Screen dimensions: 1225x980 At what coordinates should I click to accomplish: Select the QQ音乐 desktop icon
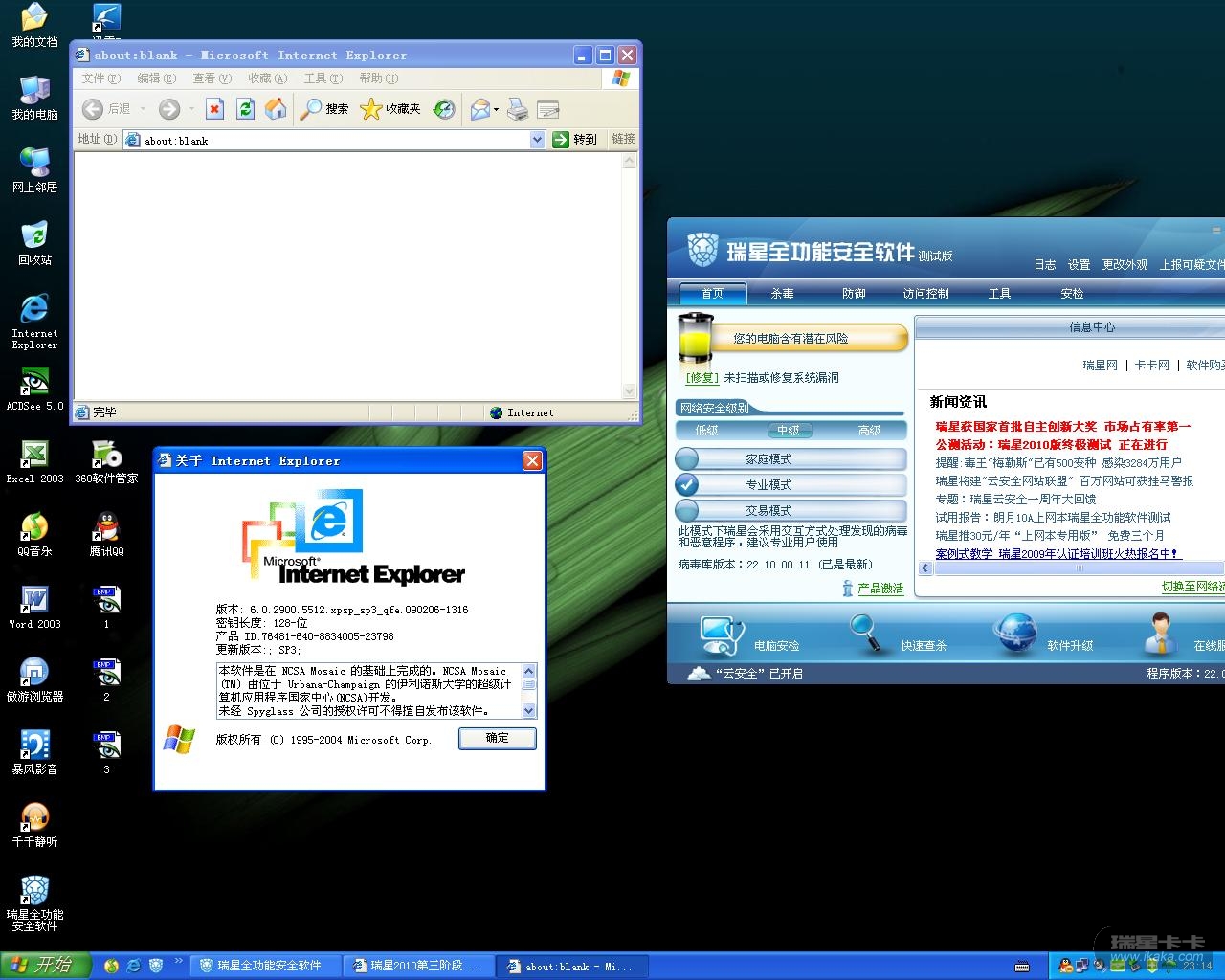[34, 535]
